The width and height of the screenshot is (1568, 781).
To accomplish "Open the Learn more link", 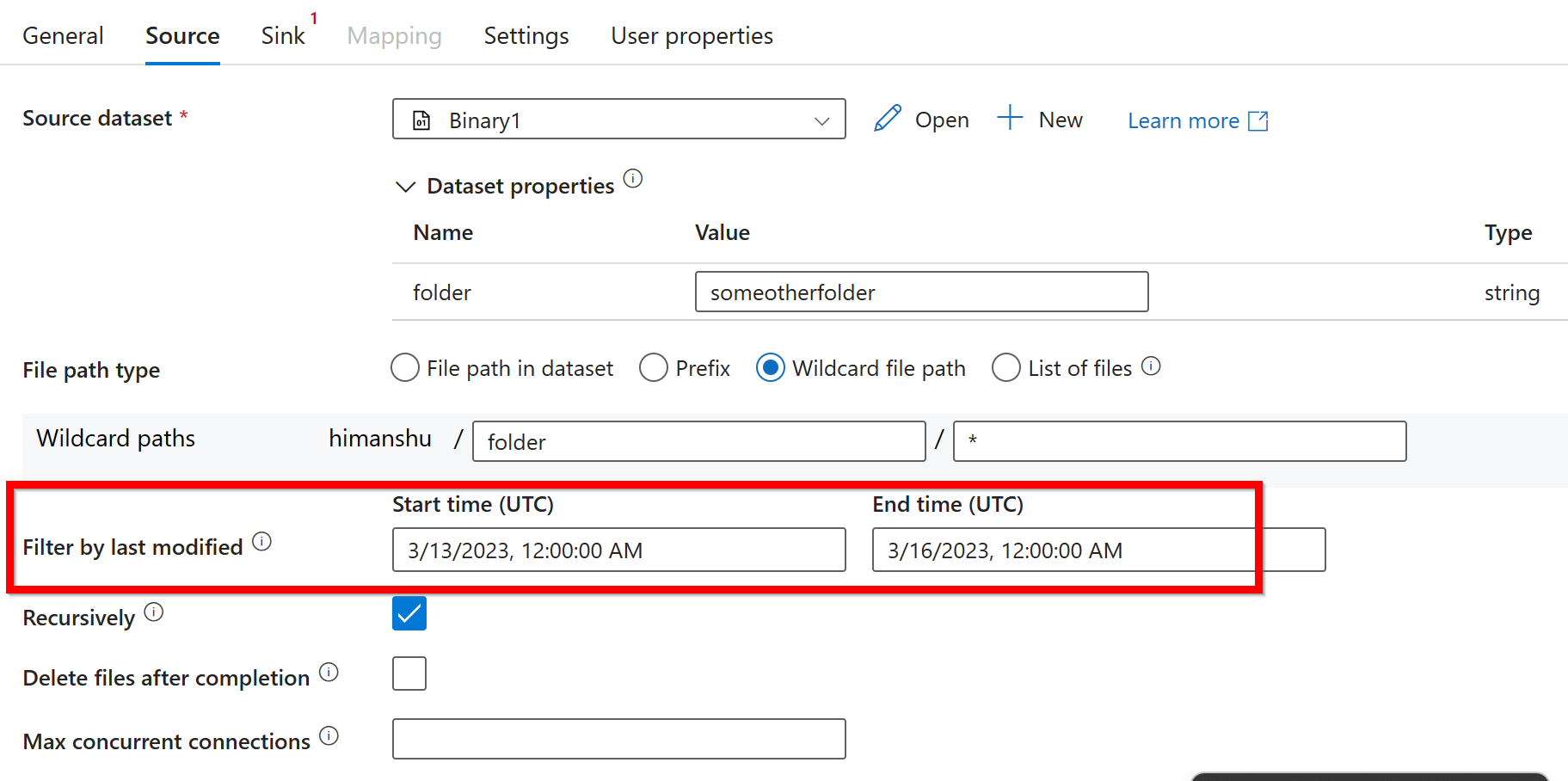I will point(1184,120).
